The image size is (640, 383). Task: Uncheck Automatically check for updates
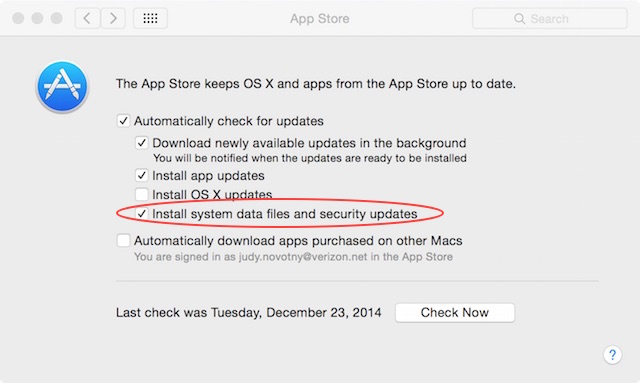(123, 121)
